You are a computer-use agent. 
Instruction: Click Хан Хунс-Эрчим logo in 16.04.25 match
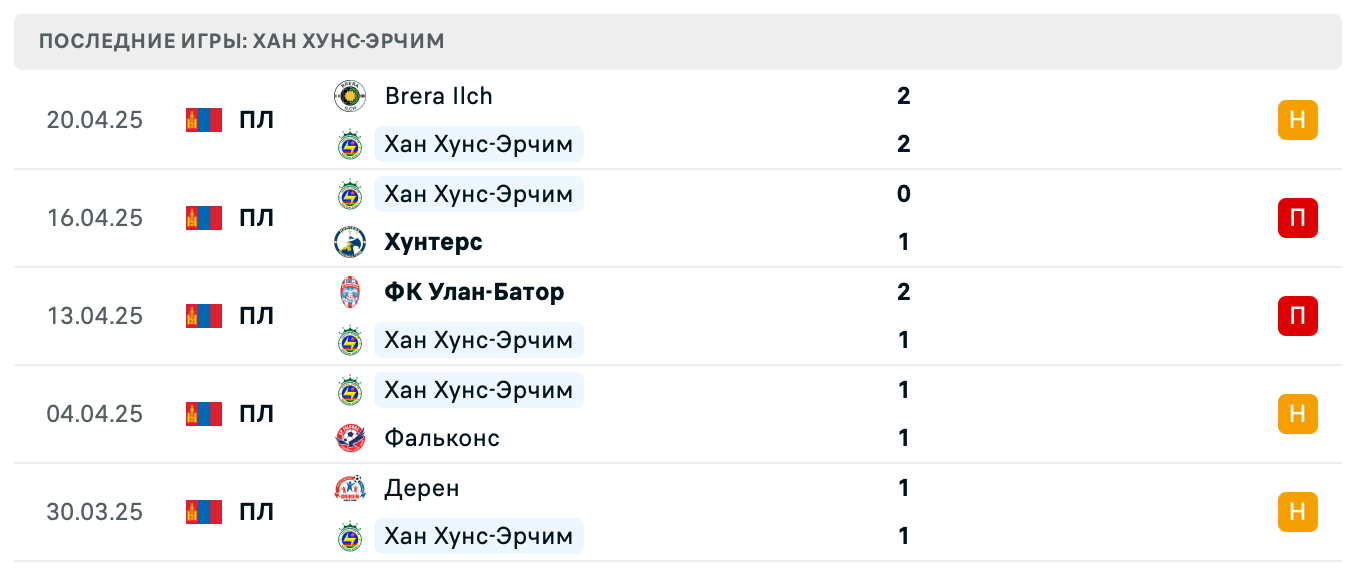click(x=350, y=194)
